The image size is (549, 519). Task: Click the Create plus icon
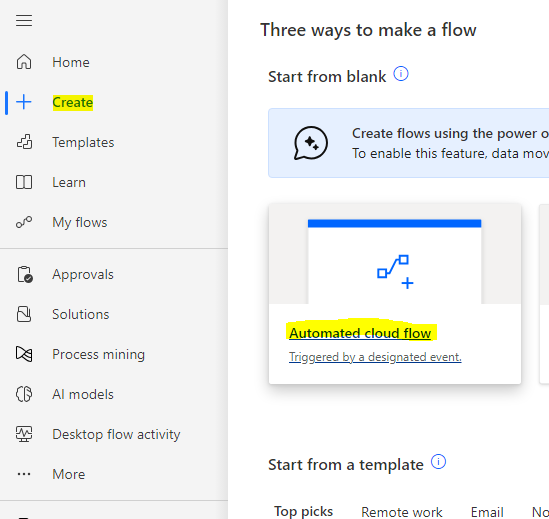[x=24, y=102]
